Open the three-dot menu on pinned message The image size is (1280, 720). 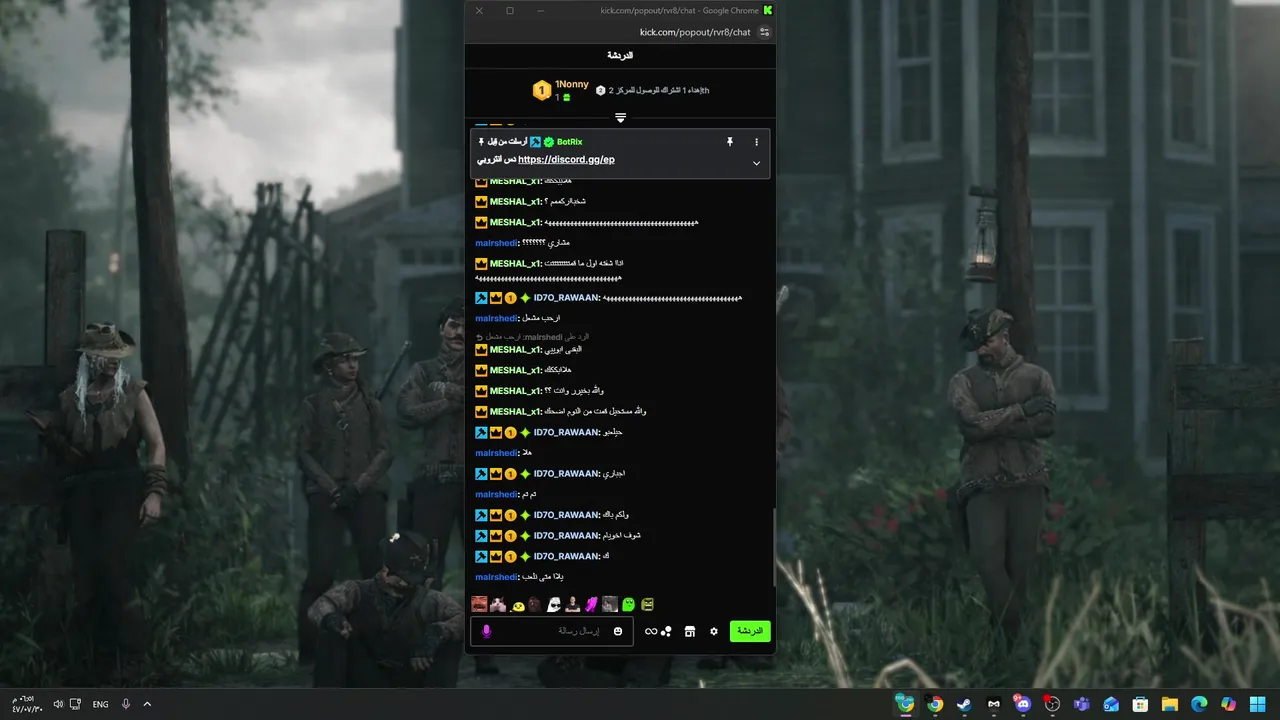click(756, 142)
